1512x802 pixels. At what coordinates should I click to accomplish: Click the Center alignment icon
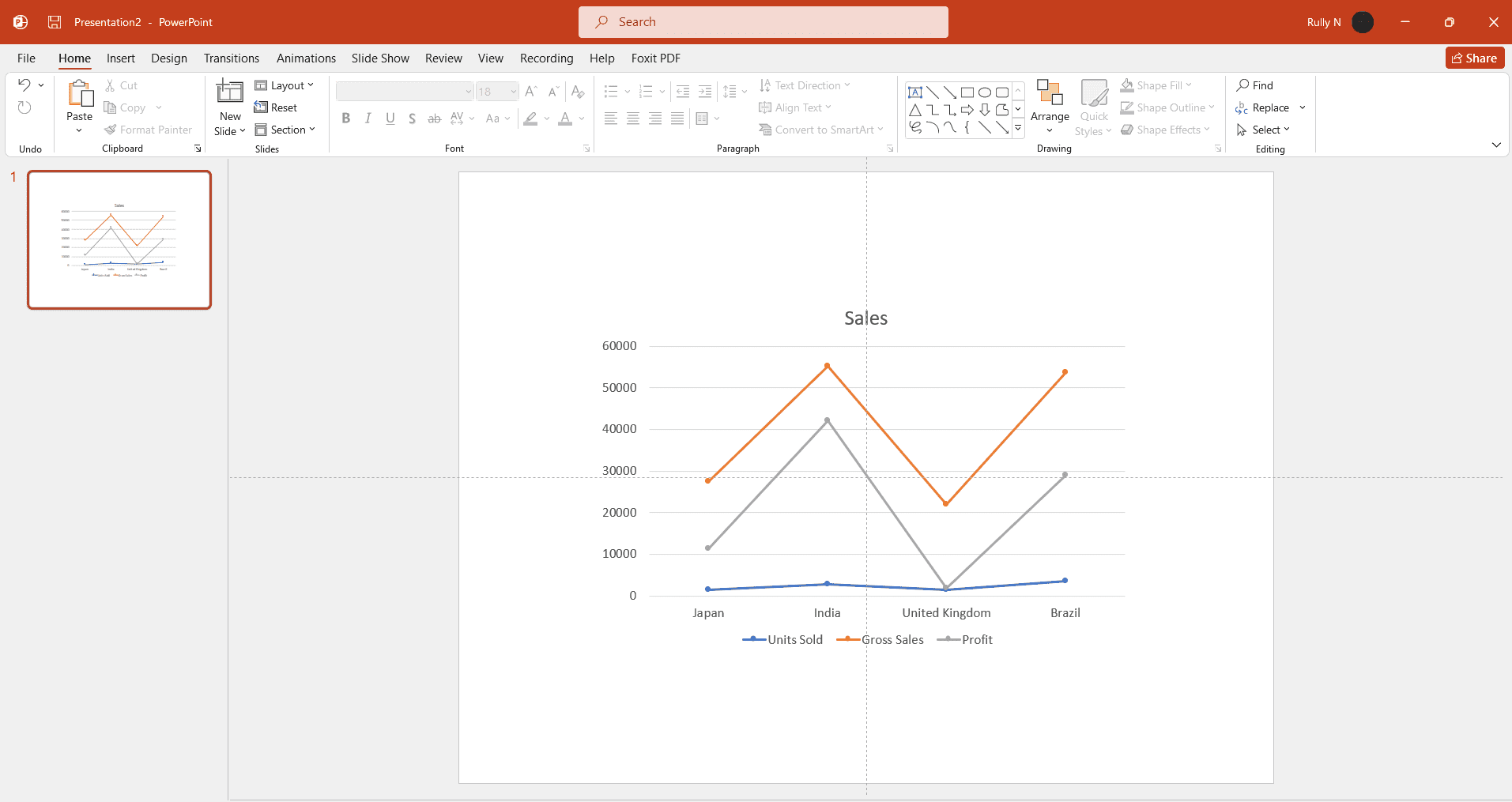pos(633,119)
